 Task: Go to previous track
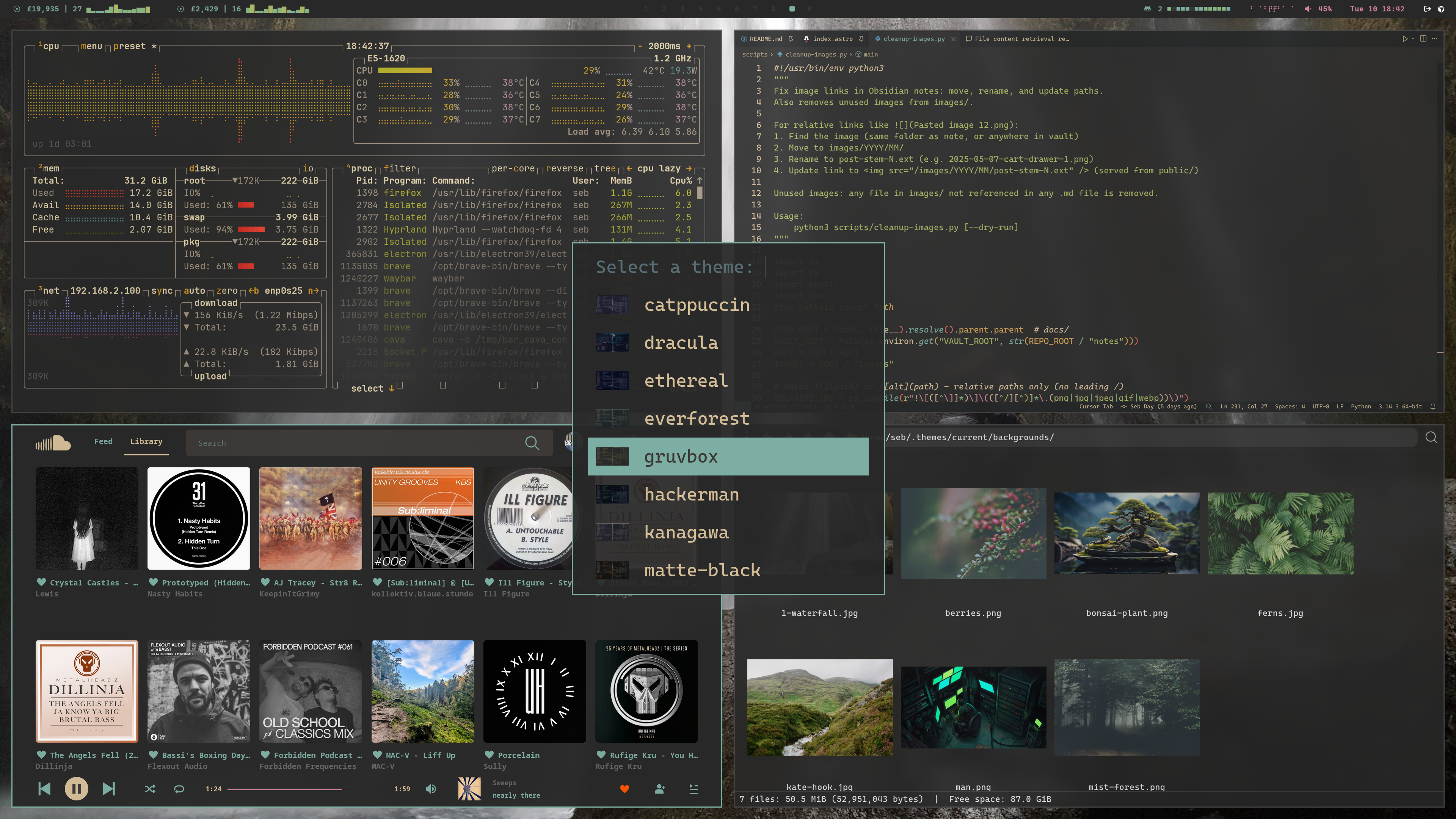44,789
